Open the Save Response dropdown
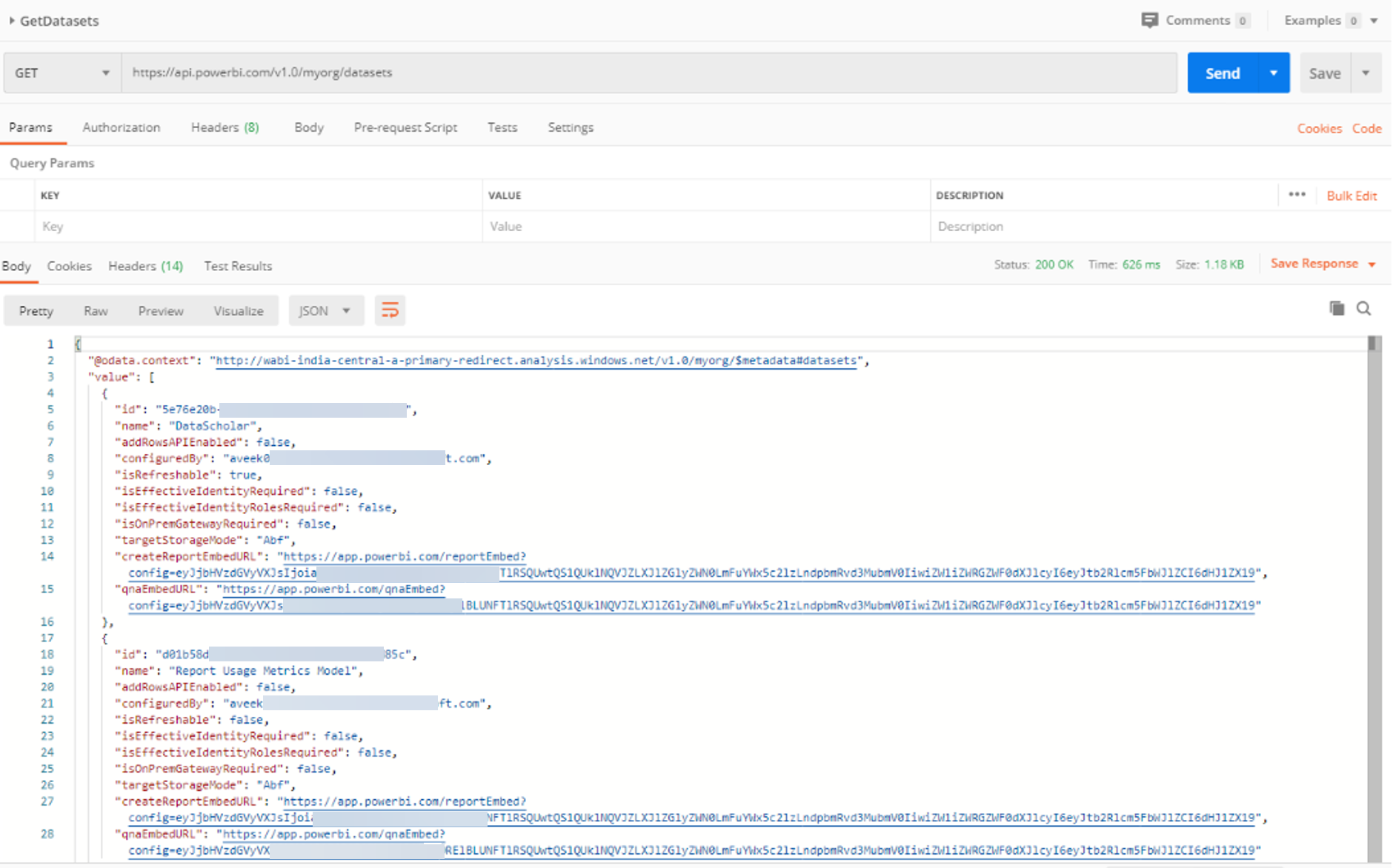 tap(1323, 264)
